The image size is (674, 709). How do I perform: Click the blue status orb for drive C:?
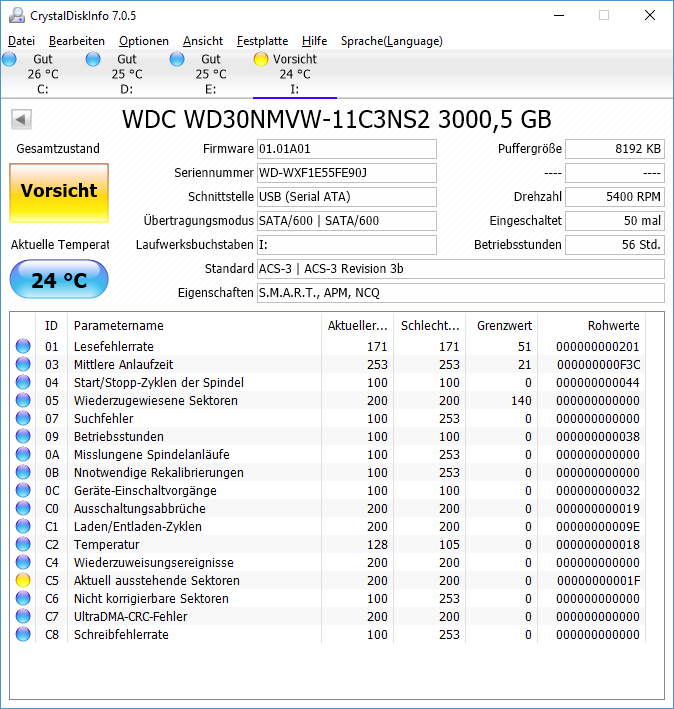[x=9, y=59]
